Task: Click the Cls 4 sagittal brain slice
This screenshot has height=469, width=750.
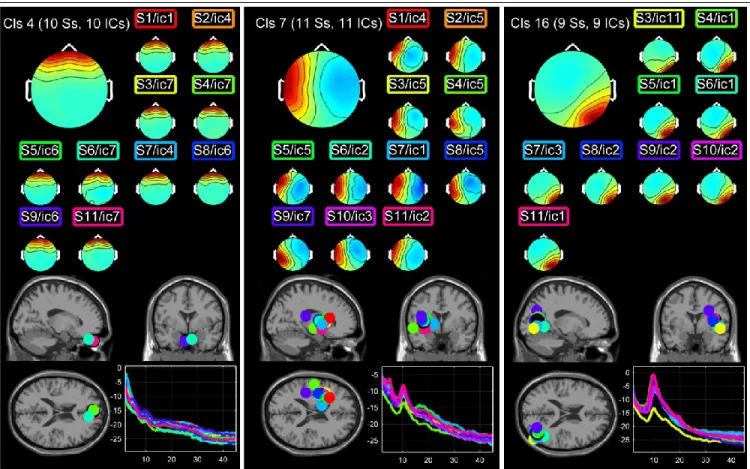Action: (60, 318)
